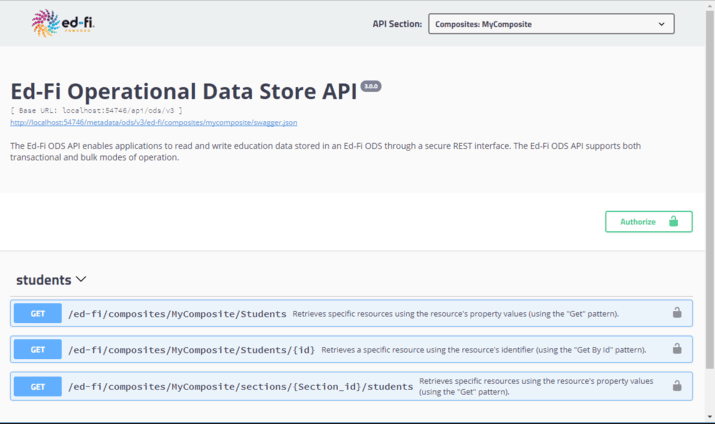Click the GET badge for the Students/{id} endpoint
This screenshot has width=715, height=424.
tap(38, 349)
